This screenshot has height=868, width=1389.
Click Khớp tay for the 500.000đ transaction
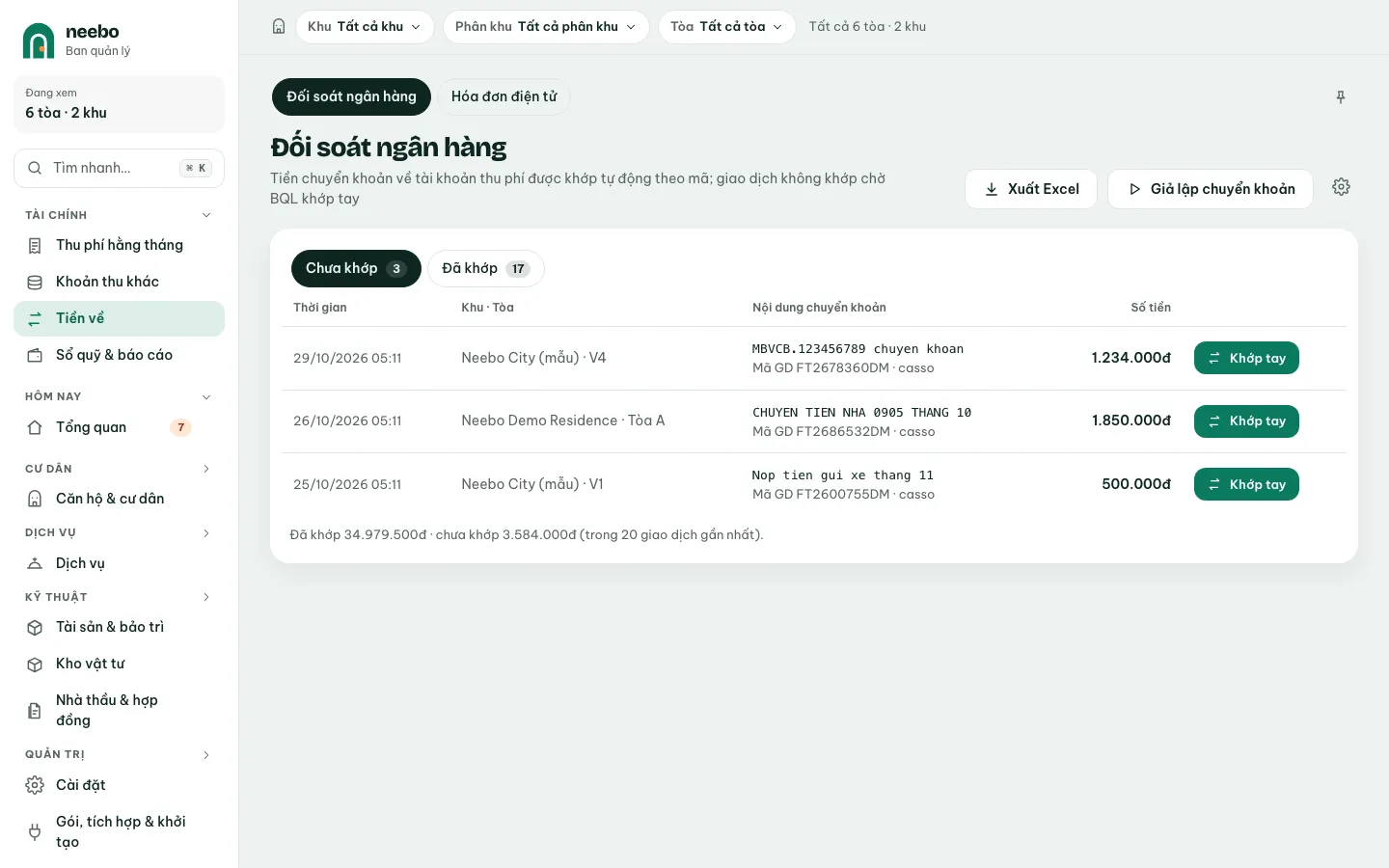[1246, 484]
